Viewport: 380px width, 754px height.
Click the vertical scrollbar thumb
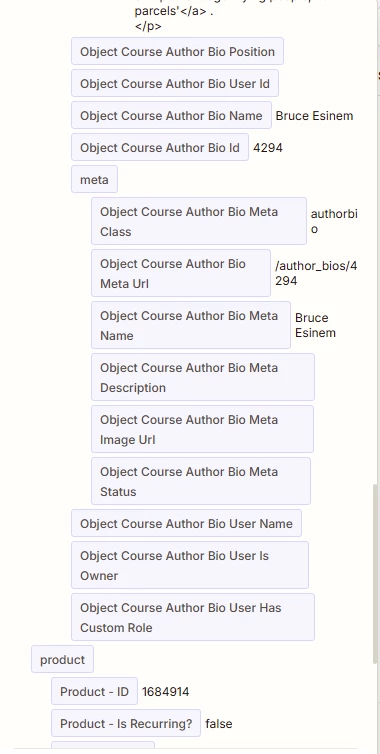click(375, 575)
